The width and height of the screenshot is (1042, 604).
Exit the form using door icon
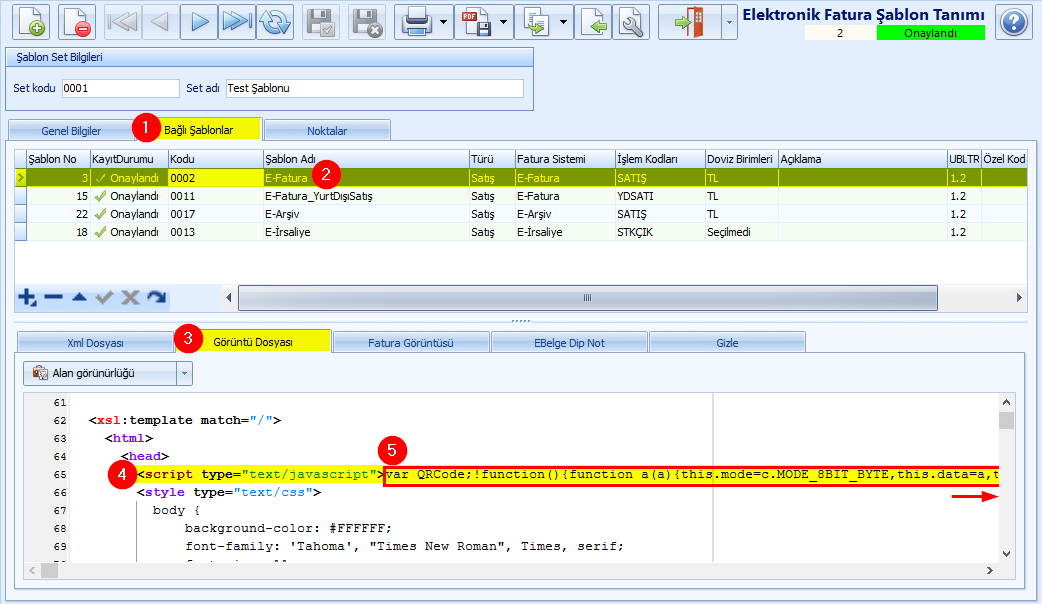(689, 22)
